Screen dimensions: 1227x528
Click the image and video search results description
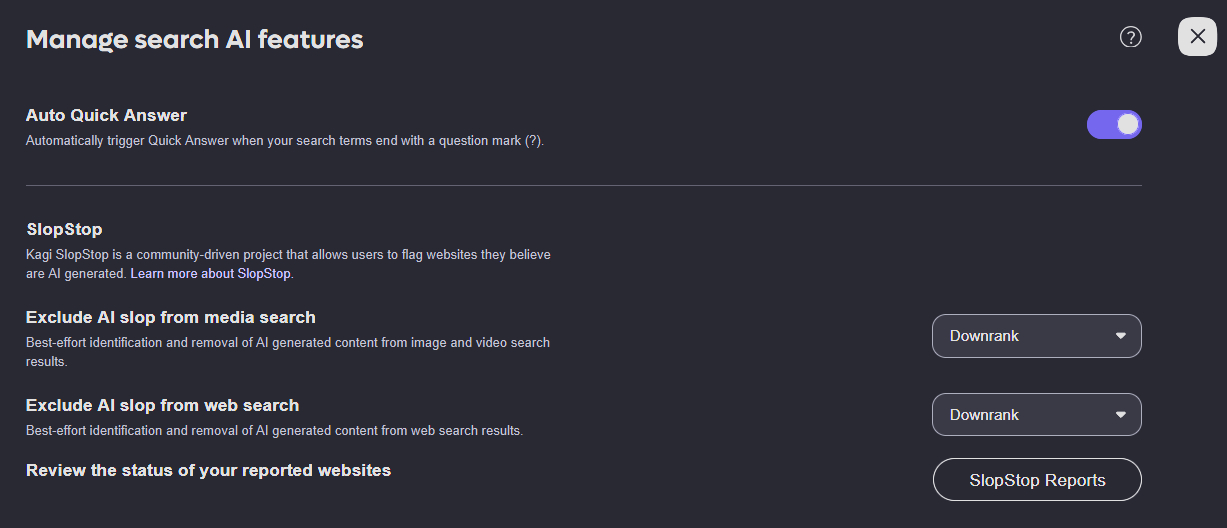tap(288, 343)
